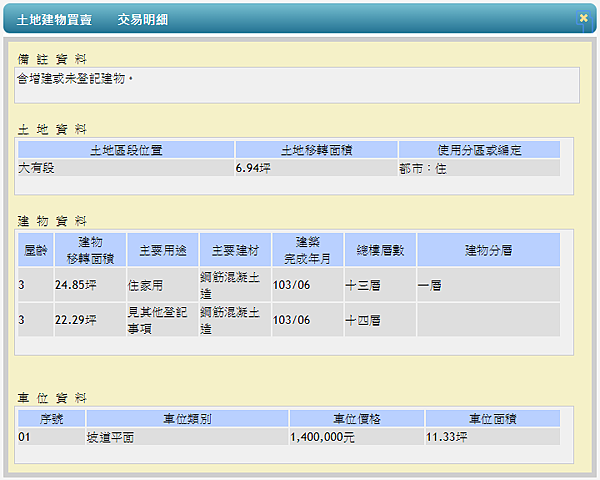Select the 1,400,000元 parking price cell
Image resolution: width=600 pixels, height=480 pixels.
pyautogui.click(x=357, y=436)
